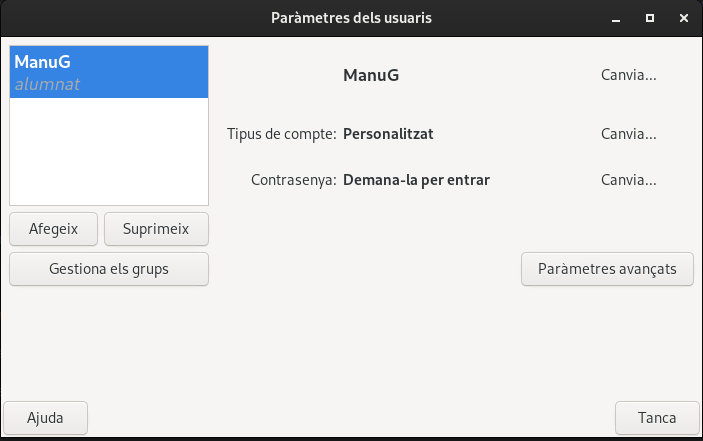Image resolution: width=703 pixels, height=441 pixels.
Task: Click the Tipus de compte label
Action: tap(282, 133)
